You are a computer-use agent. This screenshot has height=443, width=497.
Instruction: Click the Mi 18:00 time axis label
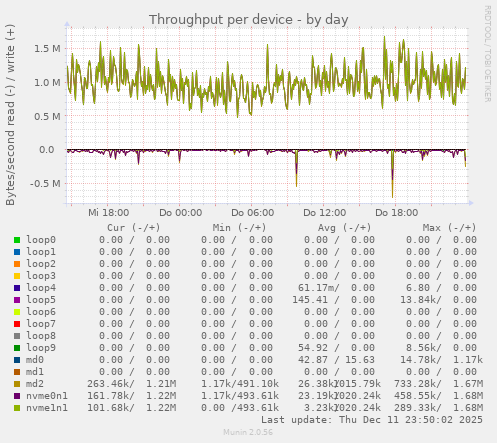click(108, 213)
